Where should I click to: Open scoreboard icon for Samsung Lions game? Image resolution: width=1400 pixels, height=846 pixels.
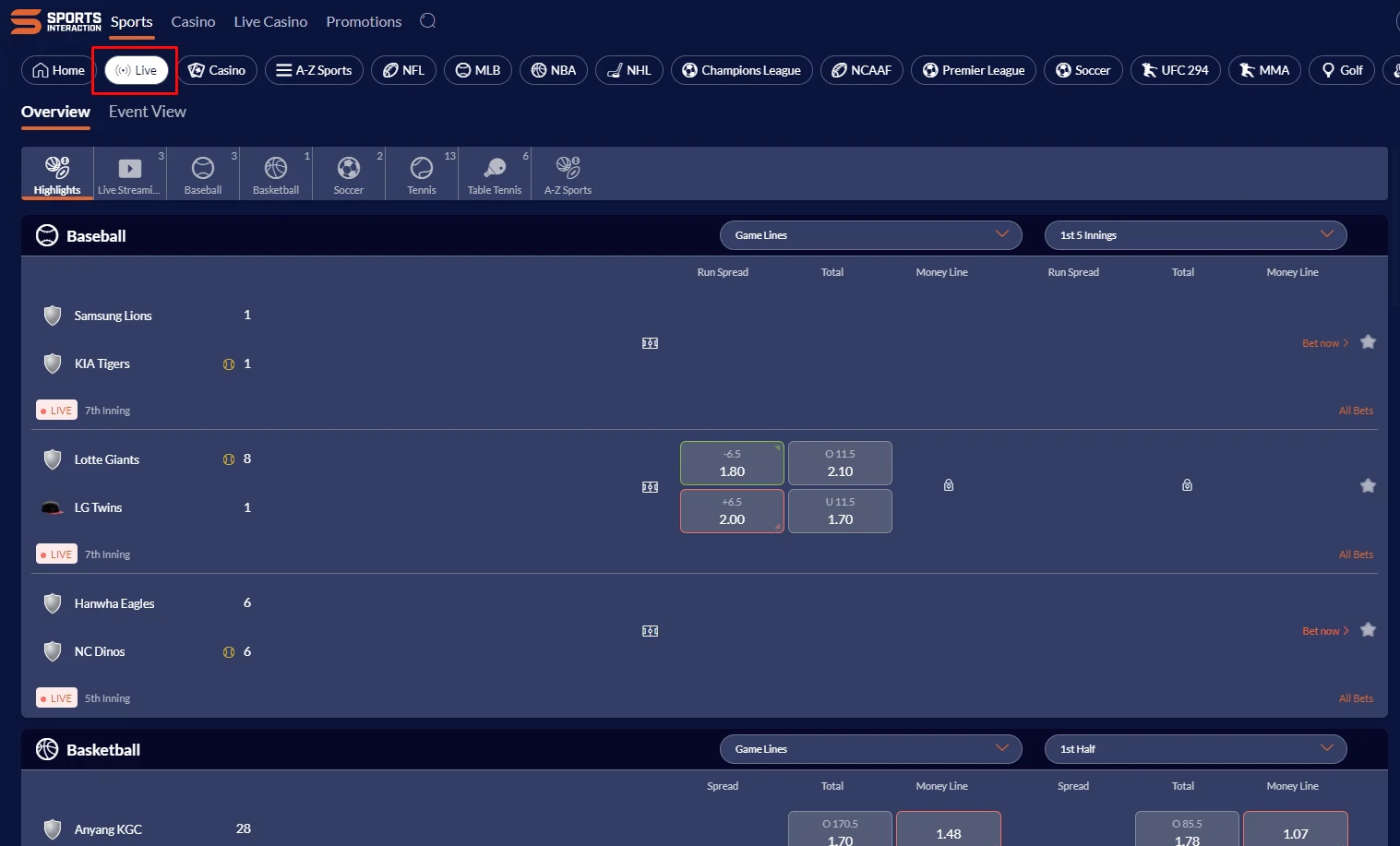[650, 343]
